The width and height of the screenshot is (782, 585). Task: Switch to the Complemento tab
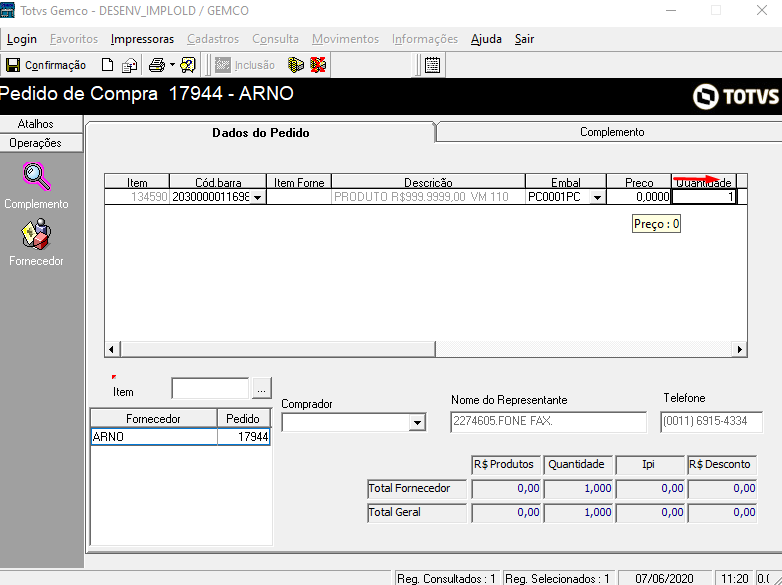point(612,132)
